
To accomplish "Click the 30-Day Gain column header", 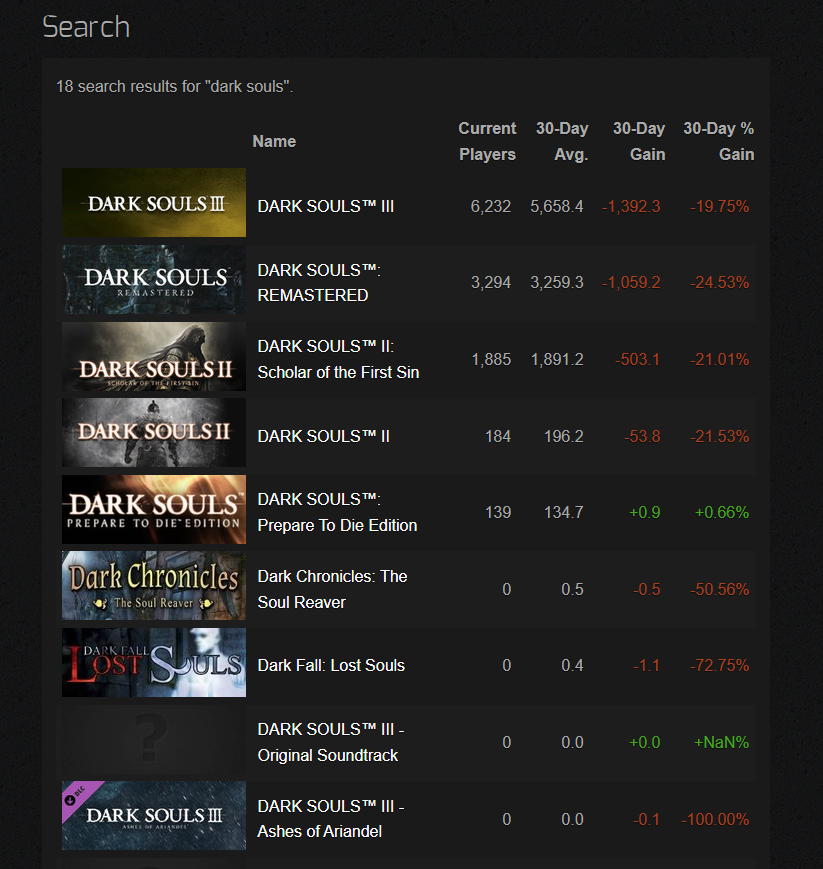I will pos(638,141).
